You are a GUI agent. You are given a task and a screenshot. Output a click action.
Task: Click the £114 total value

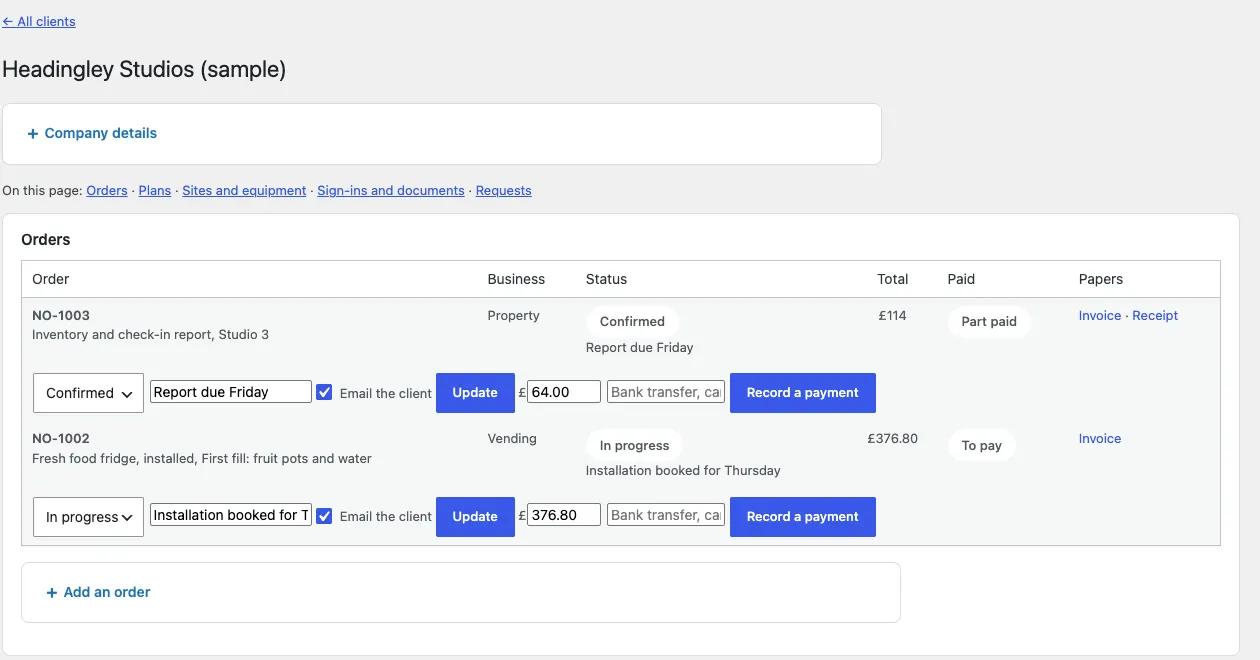pos(893,315)
